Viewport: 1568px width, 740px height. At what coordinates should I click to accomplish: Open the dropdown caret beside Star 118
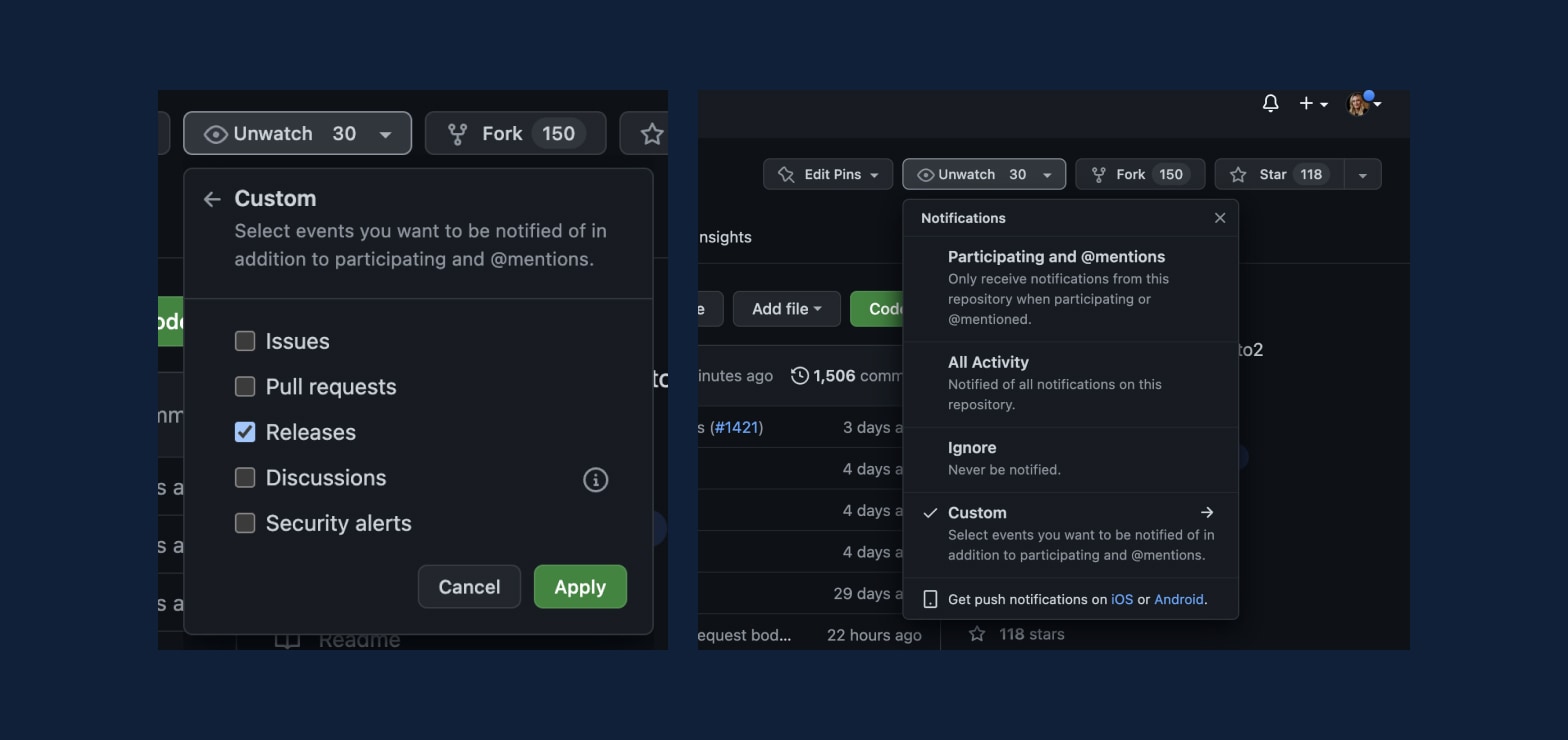1362,174
